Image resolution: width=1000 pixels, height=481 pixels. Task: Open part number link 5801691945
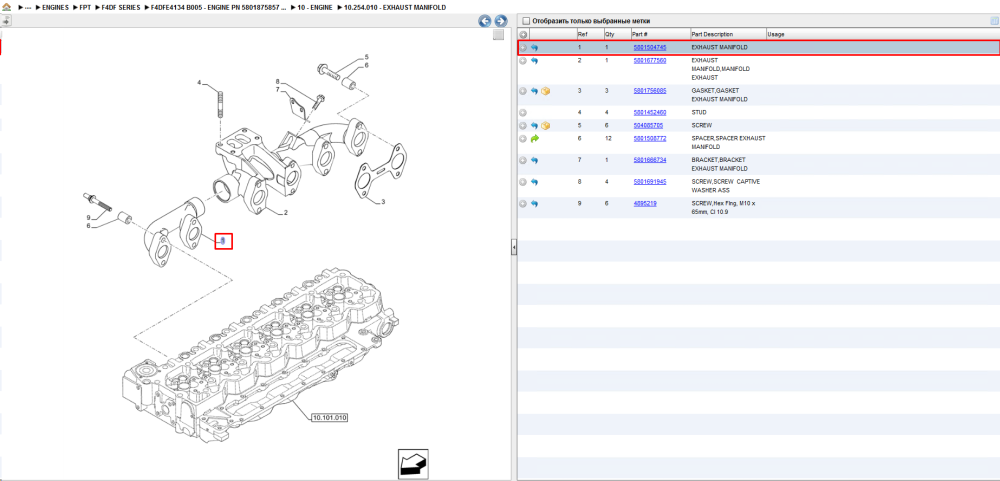click(649, 182)
